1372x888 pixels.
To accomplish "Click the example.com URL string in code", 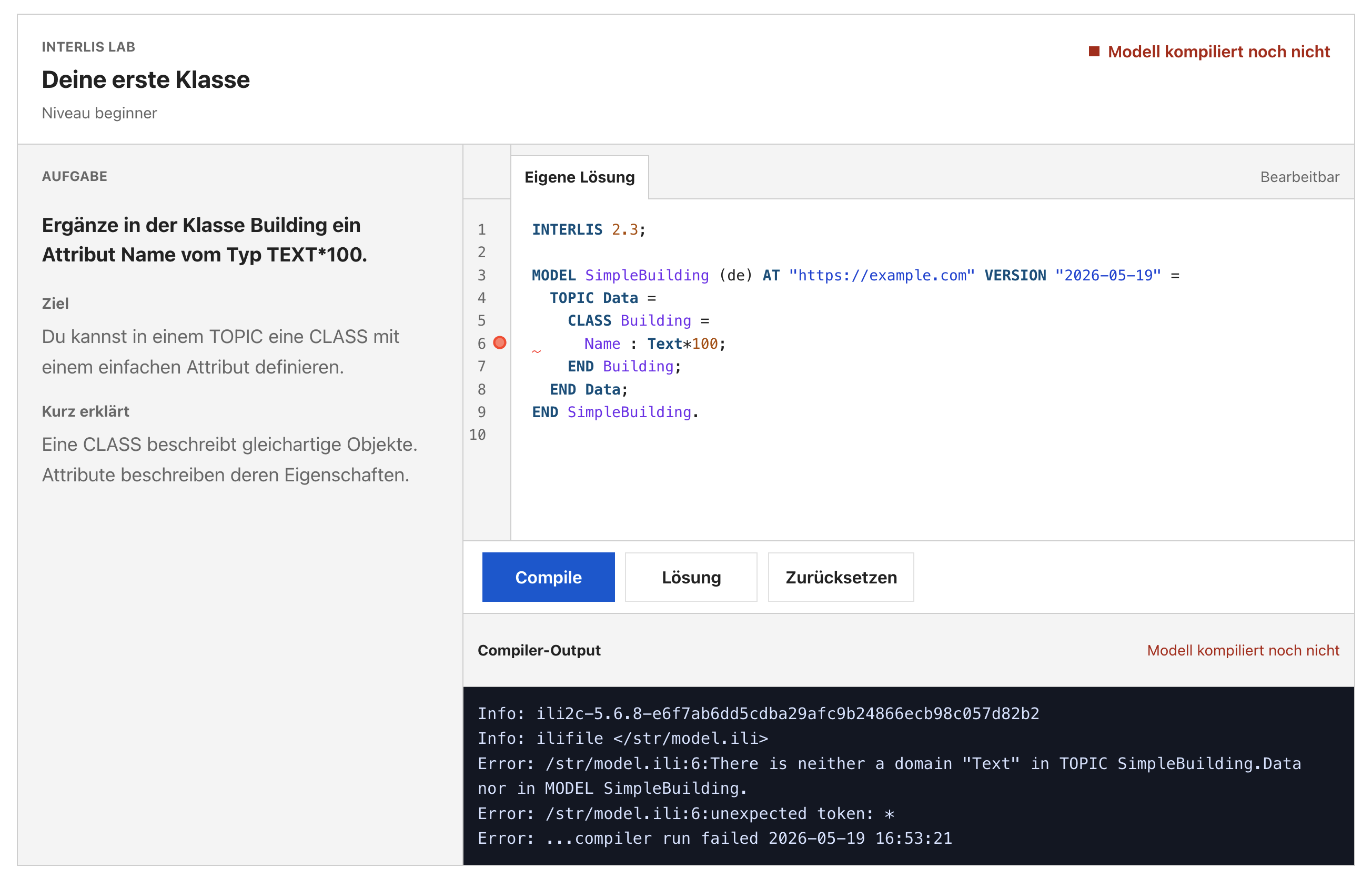I will click(x=881, y=275).
